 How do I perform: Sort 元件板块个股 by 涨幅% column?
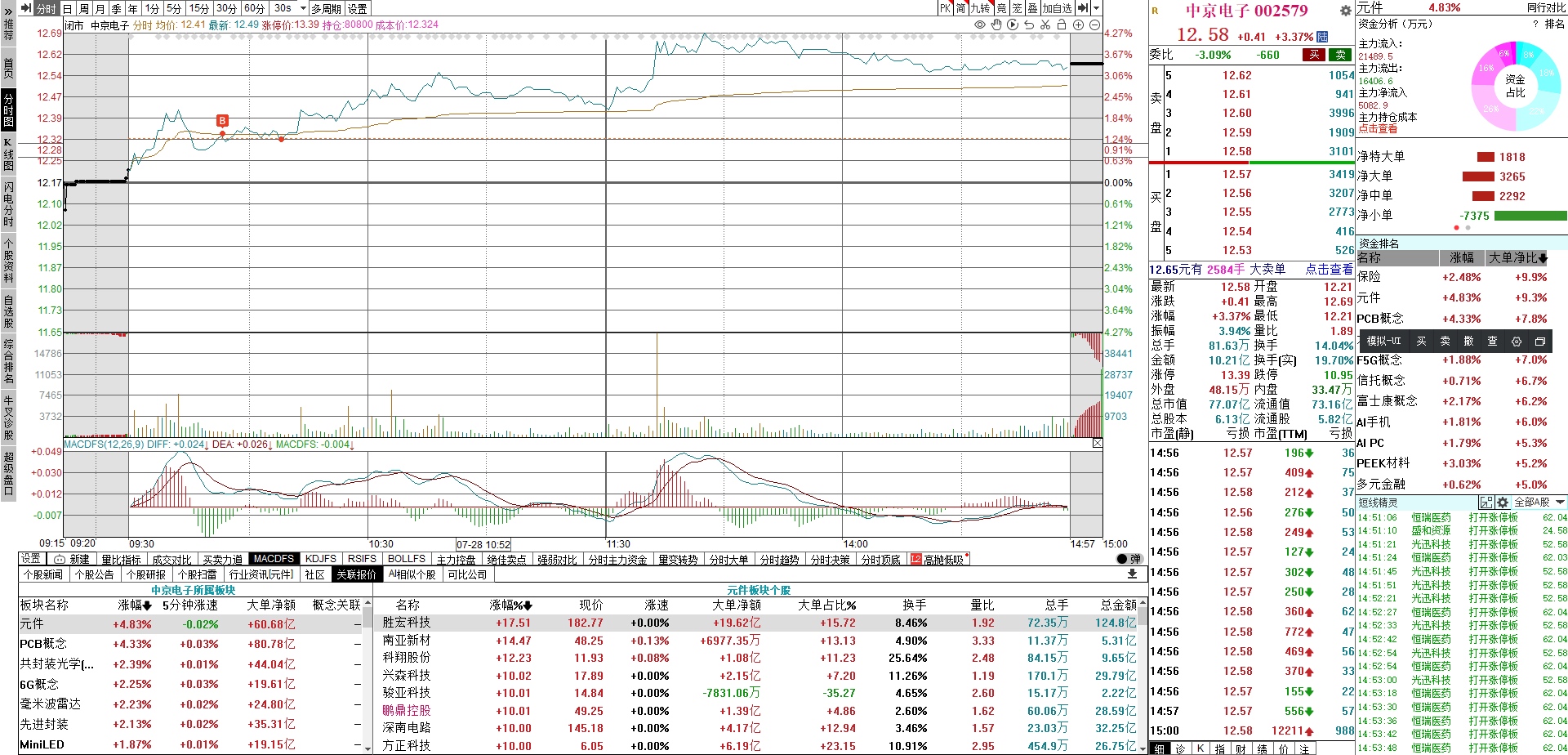[511, 605]
